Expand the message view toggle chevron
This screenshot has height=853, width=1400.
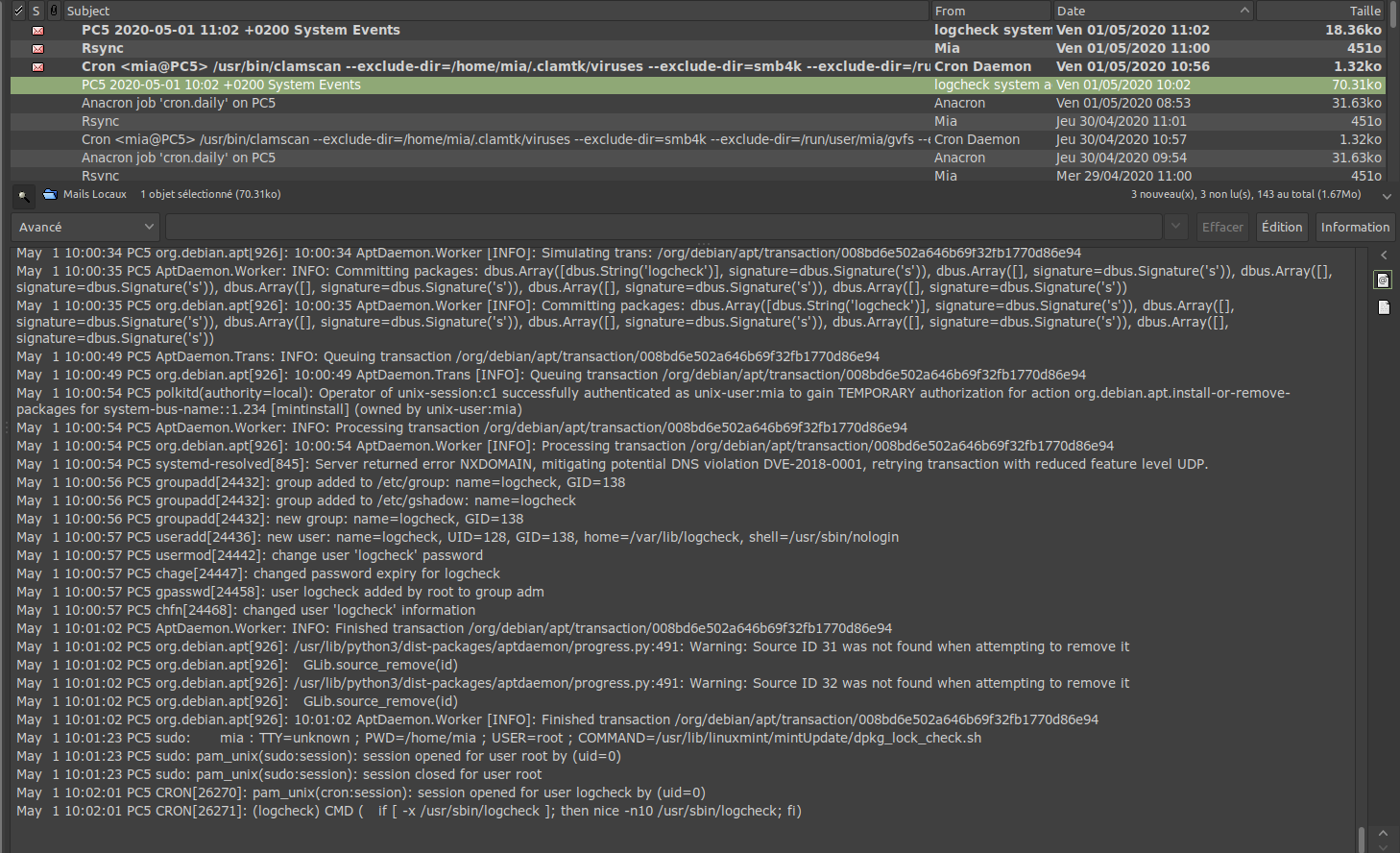1386,195
